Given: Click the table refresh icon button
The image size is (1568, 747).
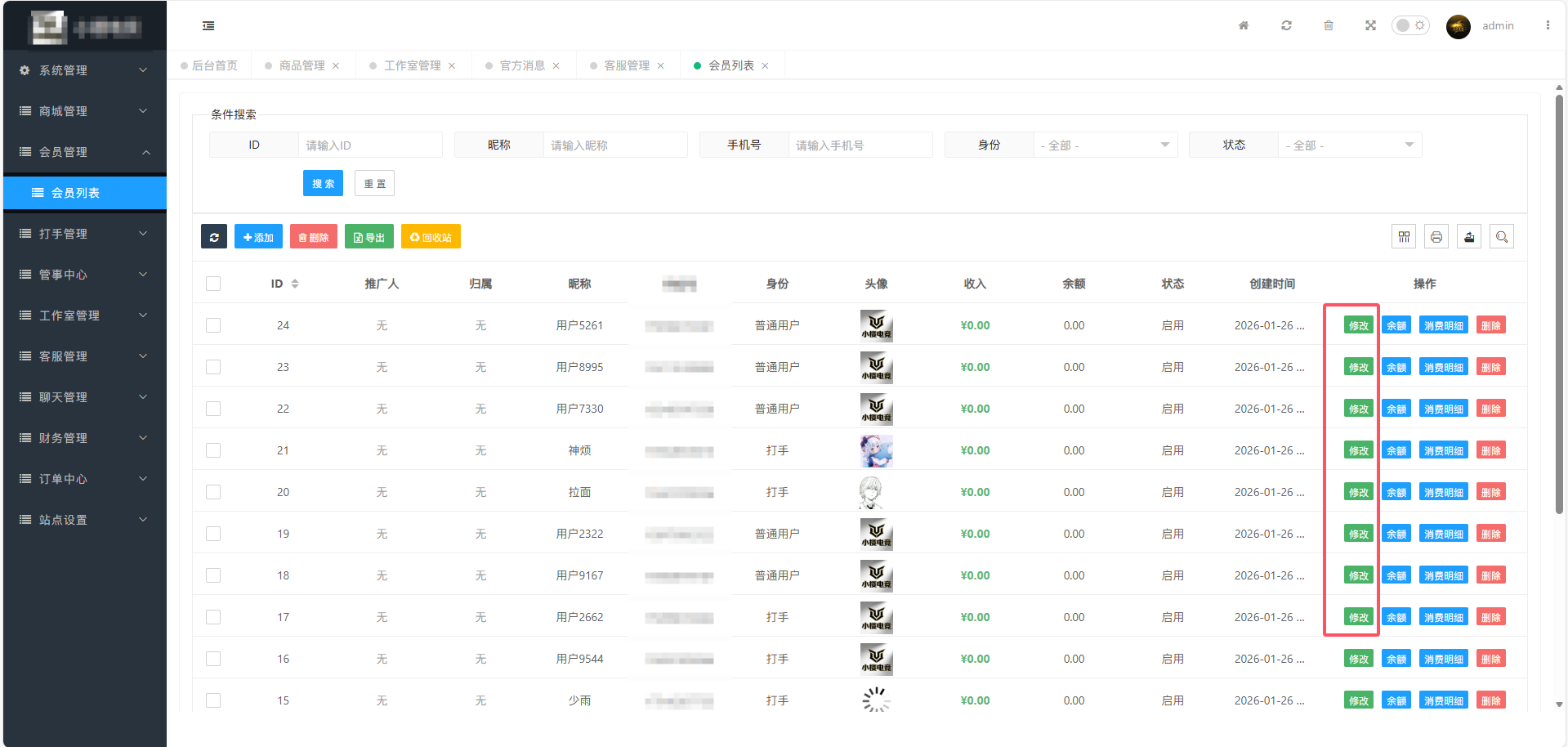Looking at the screenshot, I should (x=214, y=237).
